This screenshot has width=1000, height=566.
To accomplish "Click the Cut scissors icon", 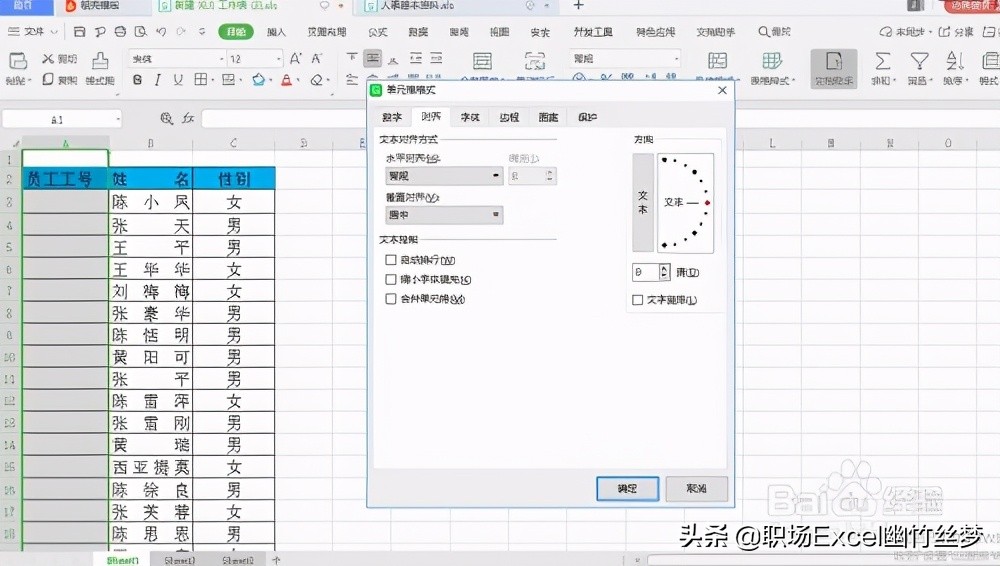I will tap(48, 59).
